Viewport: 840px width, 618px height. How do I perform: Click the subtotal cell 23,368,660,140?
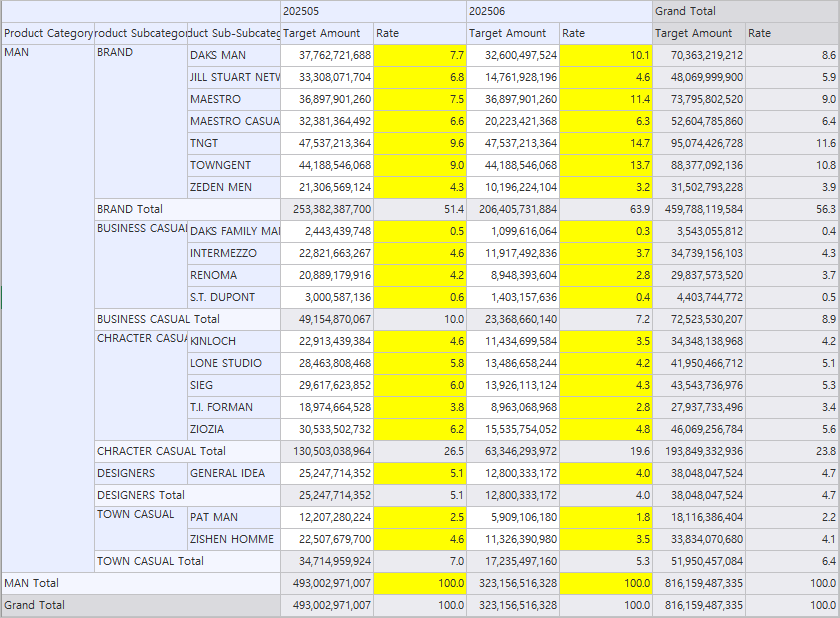click(513, 319)
